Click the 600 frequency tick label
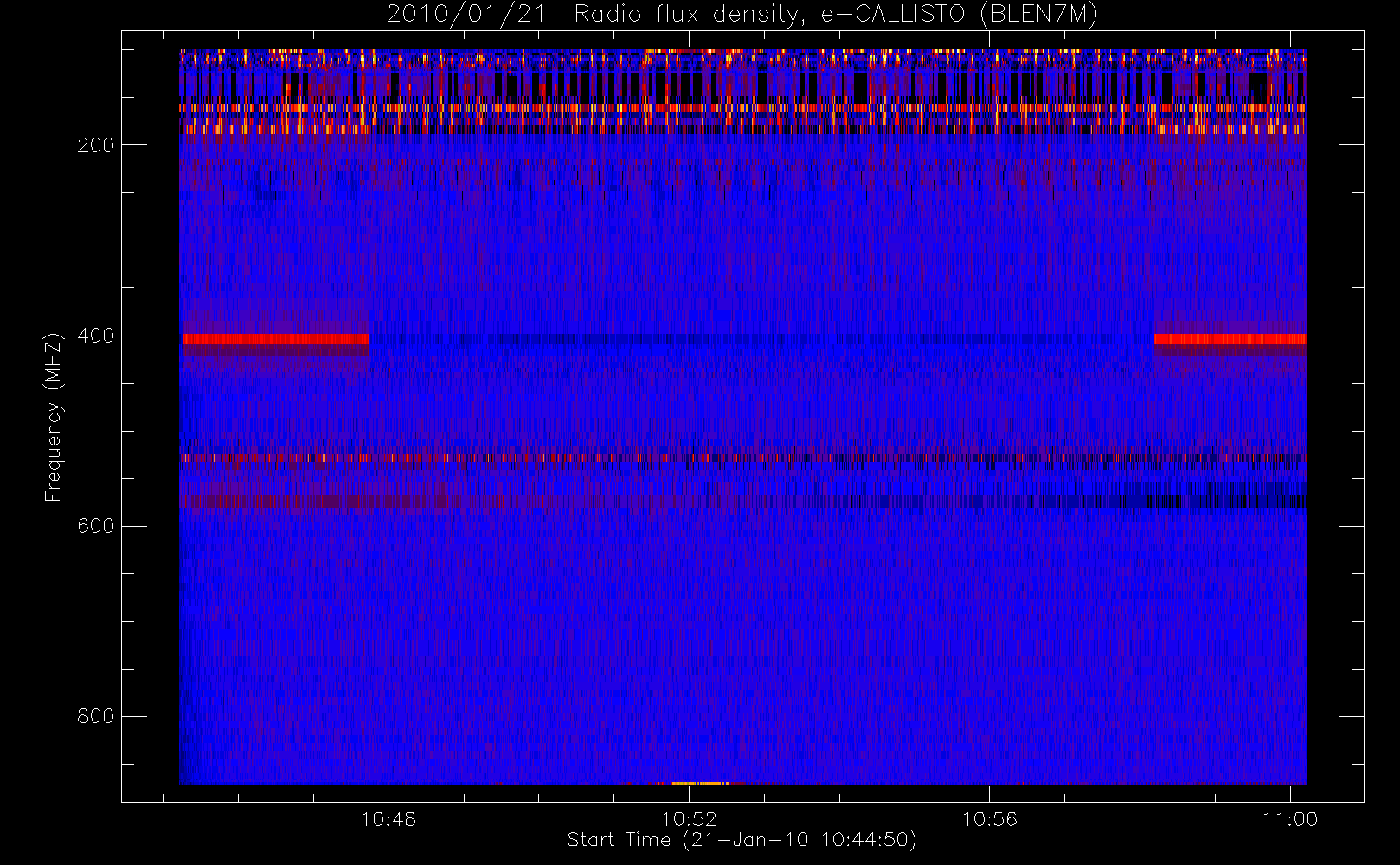 point(96,526)
